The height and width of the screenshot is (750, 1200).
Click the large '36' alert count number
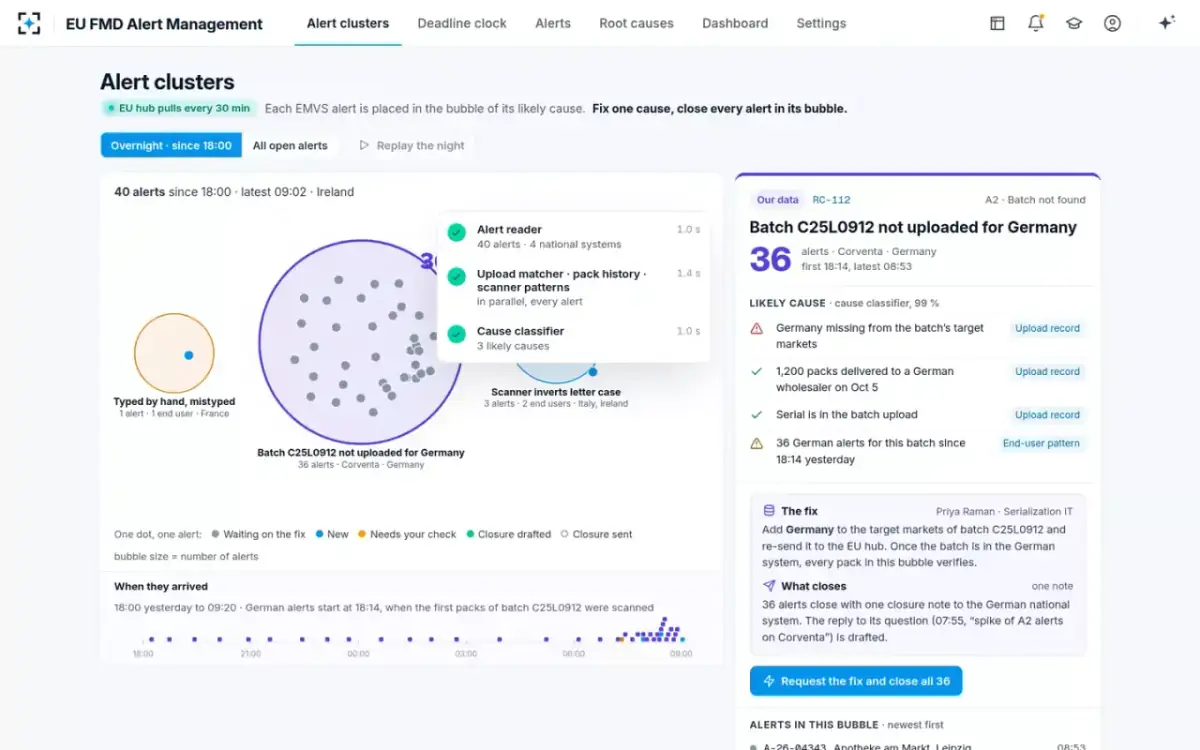[x=770, y=259]
